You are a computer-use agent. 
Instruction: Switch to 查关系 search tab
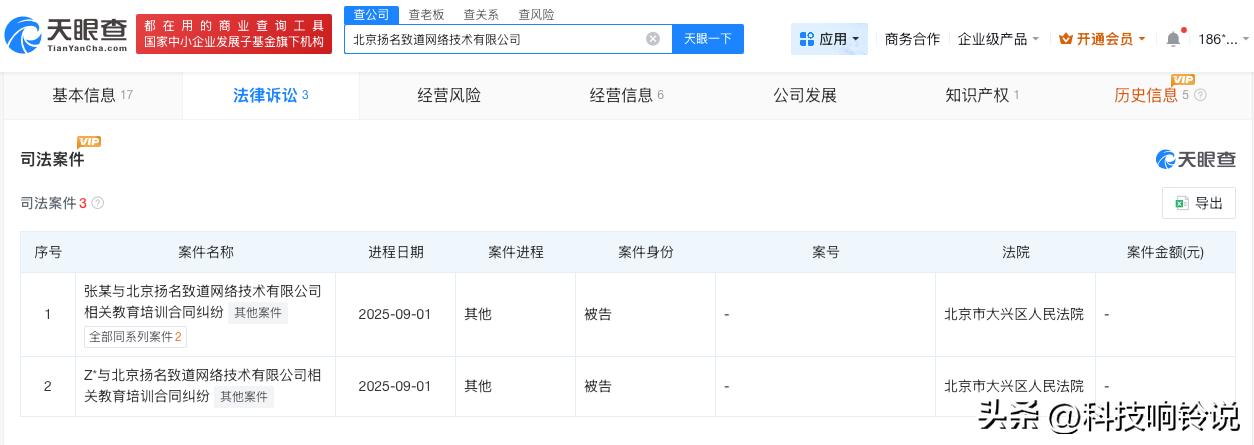click(481, 15)
